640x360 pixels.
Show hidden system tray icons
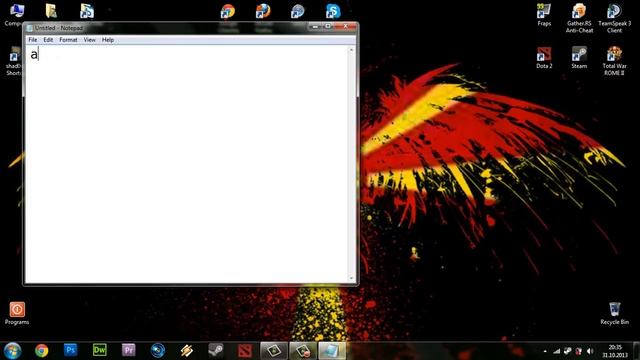545,351
